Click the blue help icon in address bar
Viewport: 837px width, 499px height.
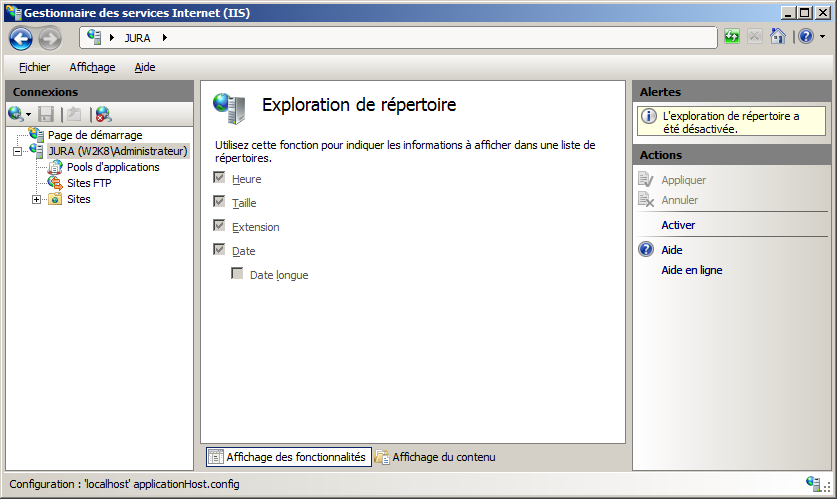(x=806, y=37)
